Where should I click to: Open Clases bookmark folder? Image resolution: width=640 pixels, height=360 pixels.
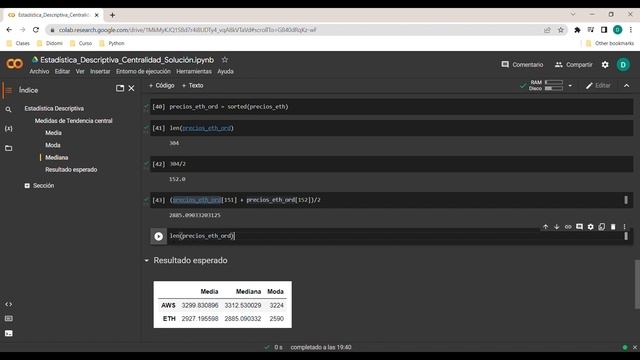point(18,43)
